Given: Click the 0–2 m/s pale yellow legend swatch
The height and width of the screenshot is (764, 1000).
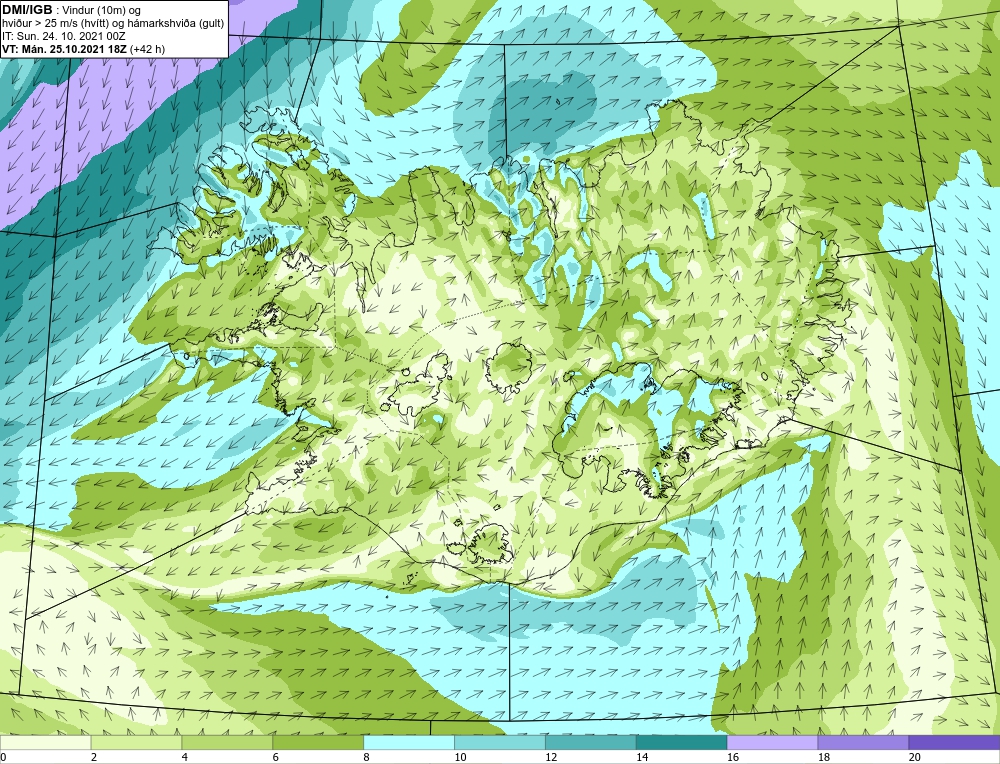Looking at the screenshot, I should [45, 742].
